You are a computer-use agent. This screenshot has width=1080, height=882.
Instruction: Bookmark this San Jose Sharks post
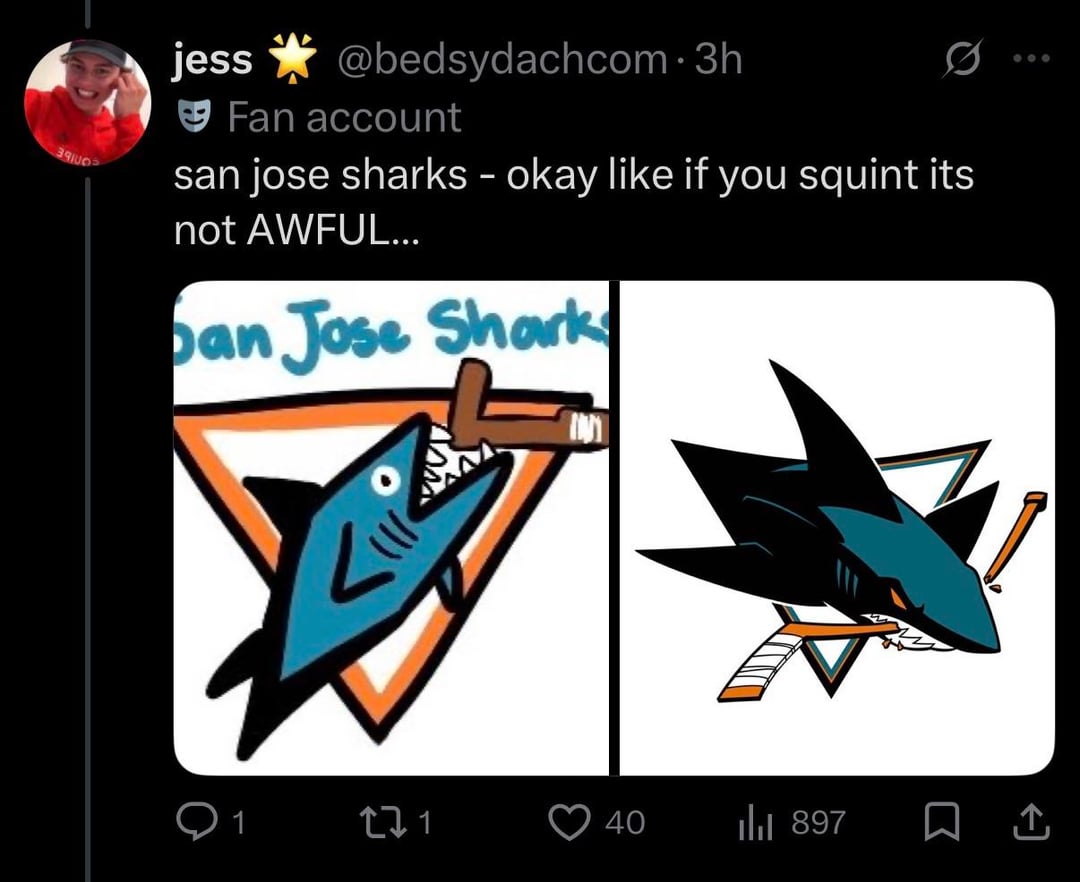tap(941, 823)
